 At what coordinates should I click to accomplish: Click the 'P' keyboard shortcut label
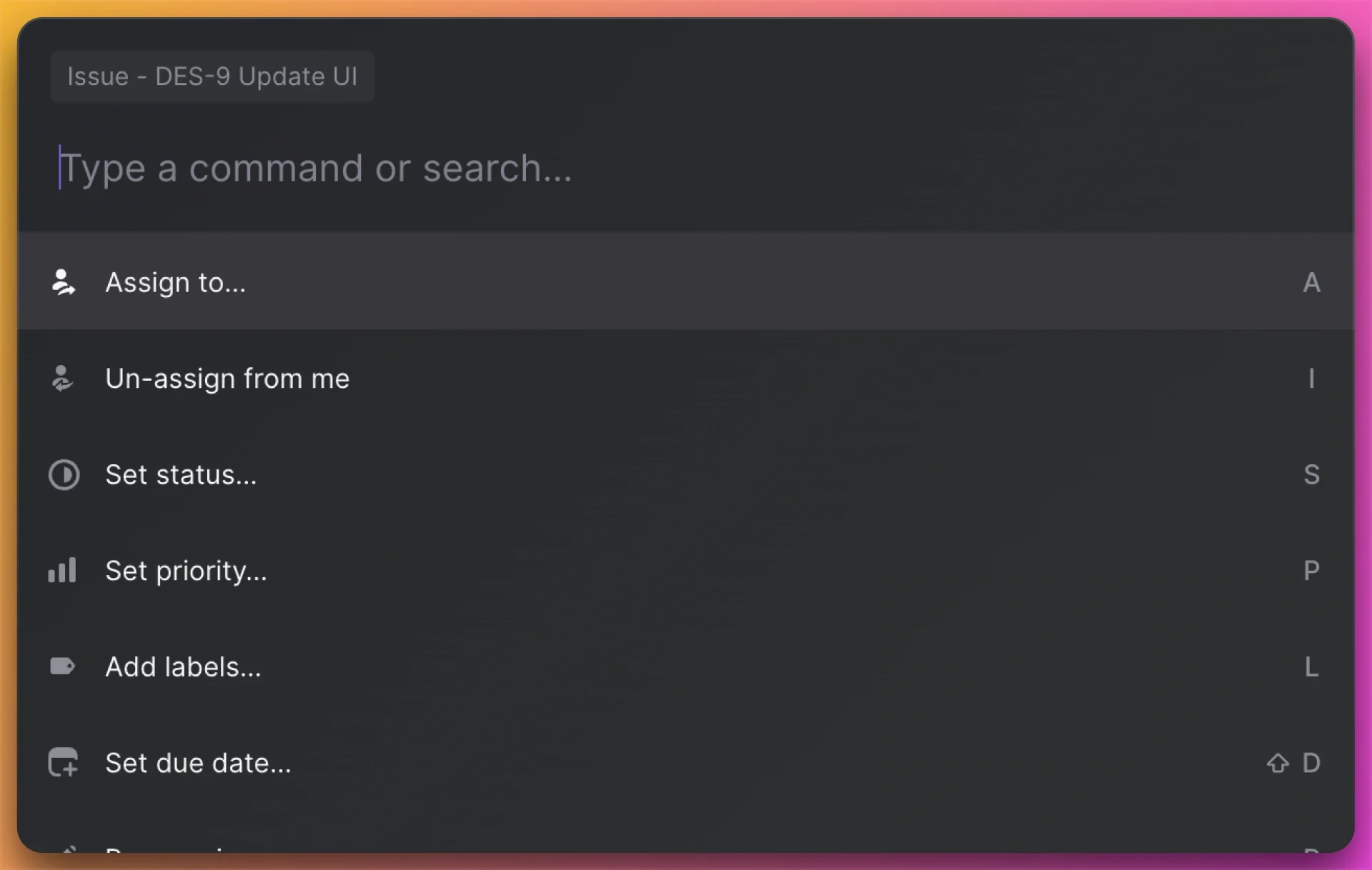click(x=1312, y=570)
